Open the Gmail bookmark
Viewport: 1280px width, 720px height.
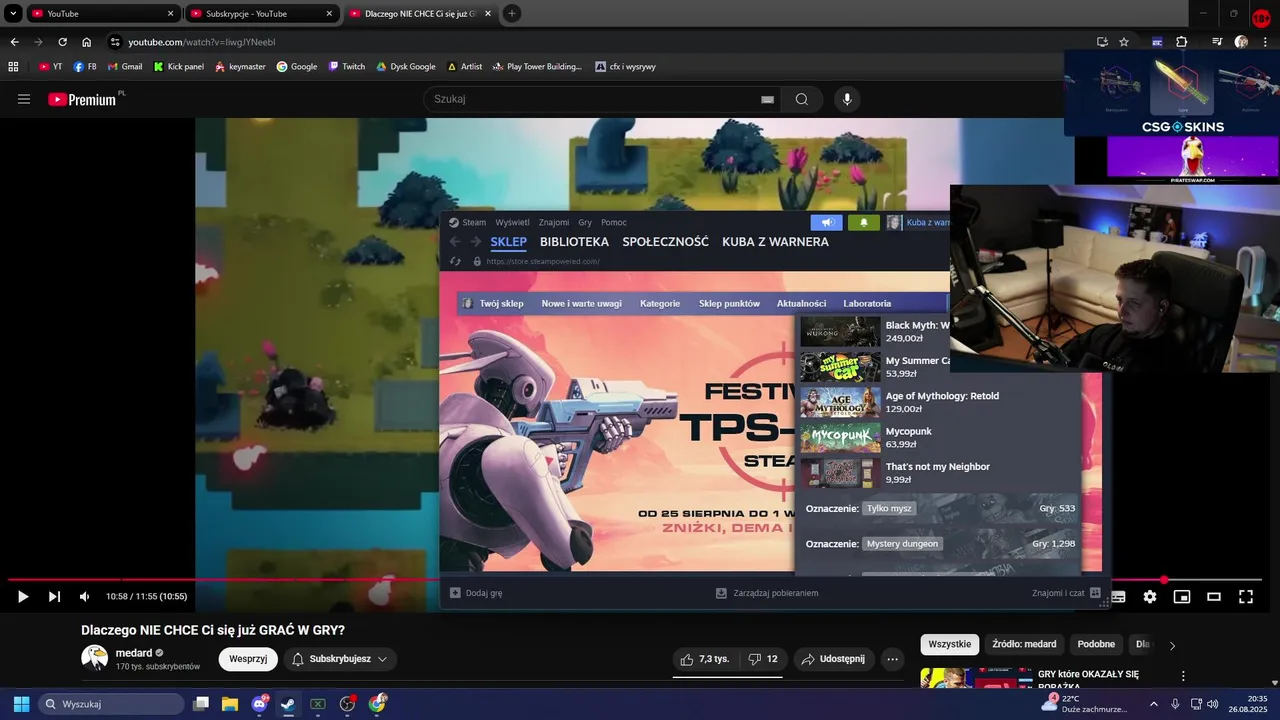pyautogui.click(x=125, y=67)
